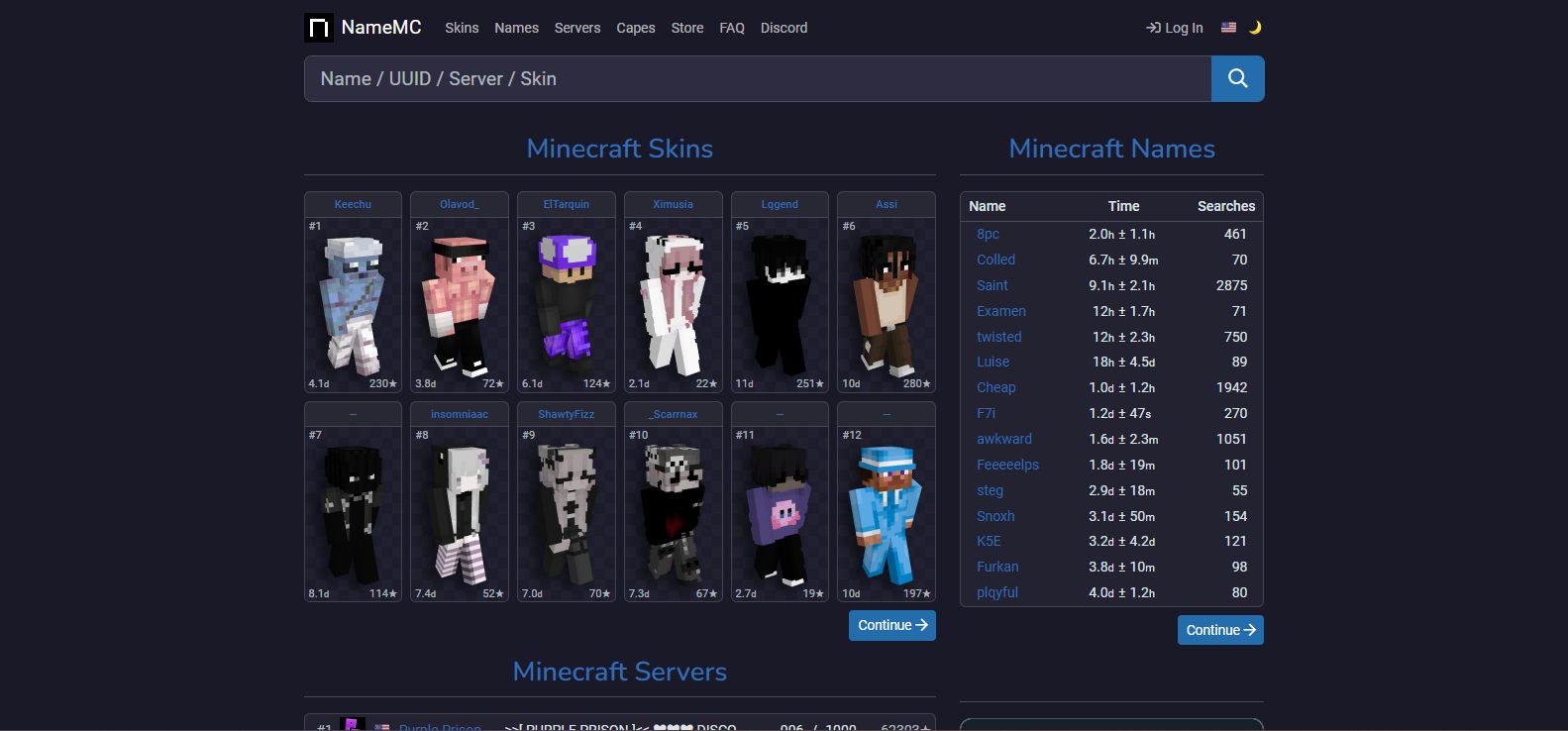Open skin #8 thumbnail by insomniaac
The image size is (1568, 731).
point(460,514)
